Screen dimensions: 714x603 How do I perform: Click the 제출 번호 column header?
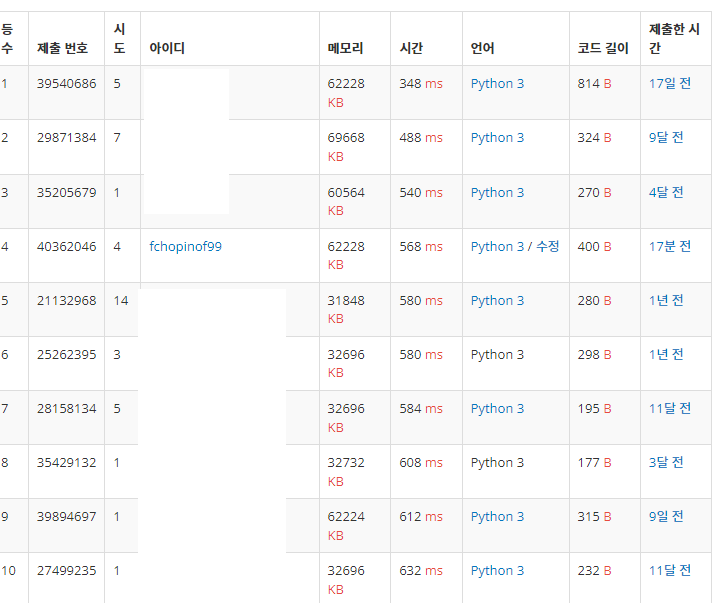point(62,48)
